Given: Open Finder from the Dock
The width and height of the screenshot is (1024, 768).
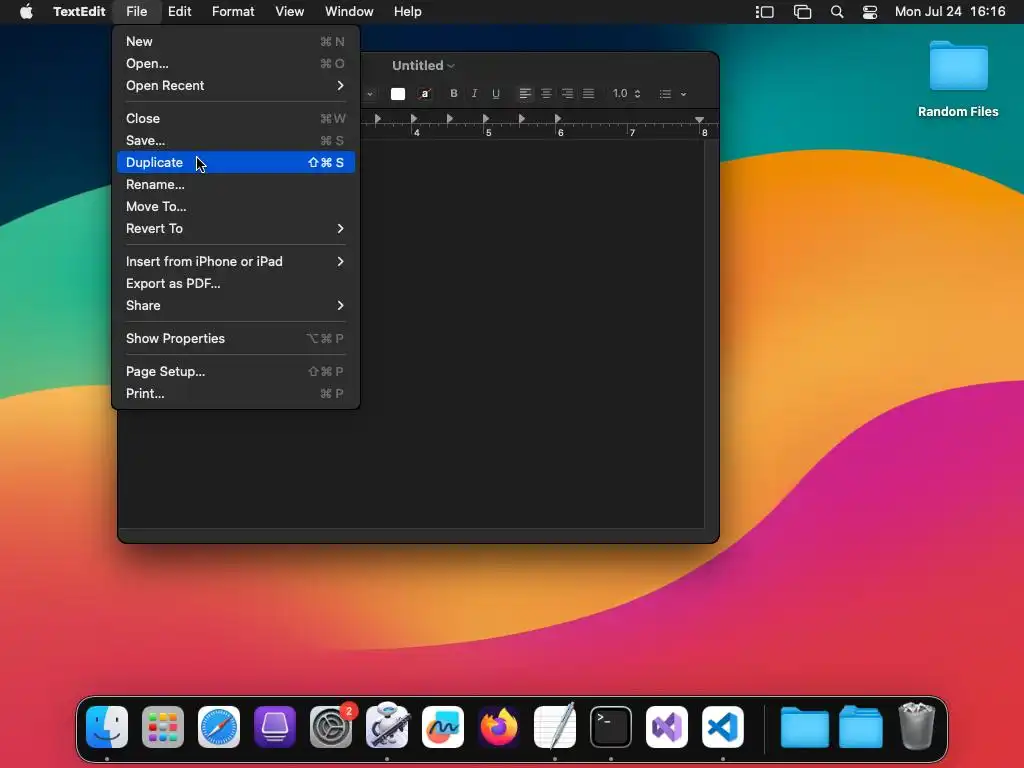Looking at the screenshot, I should tap(106, 727).
